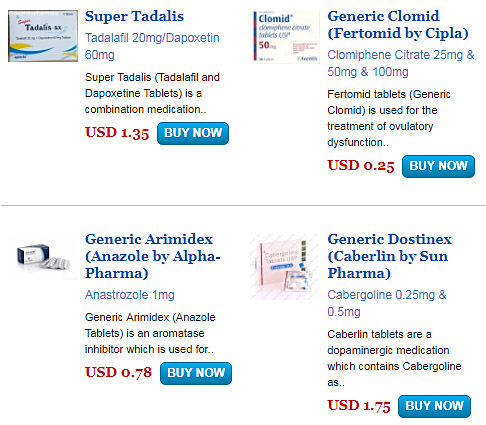Open Generic Clomid (Fertomid by Cipla) title
Image resolution: width=486 pixels, height=425 pixels.
pyautogui.click(x=398, y=25)
